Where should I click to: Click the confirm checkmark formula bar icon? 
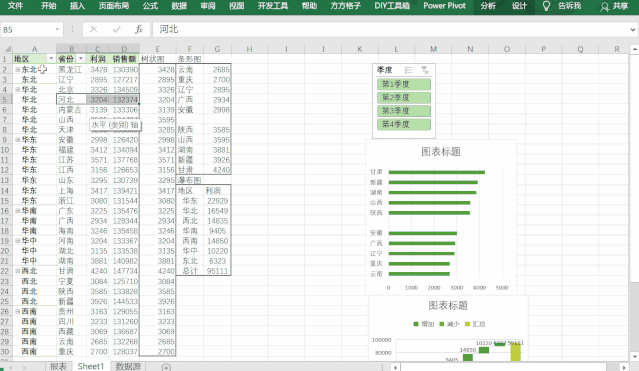pyautogui.click(x=117, y=29)
